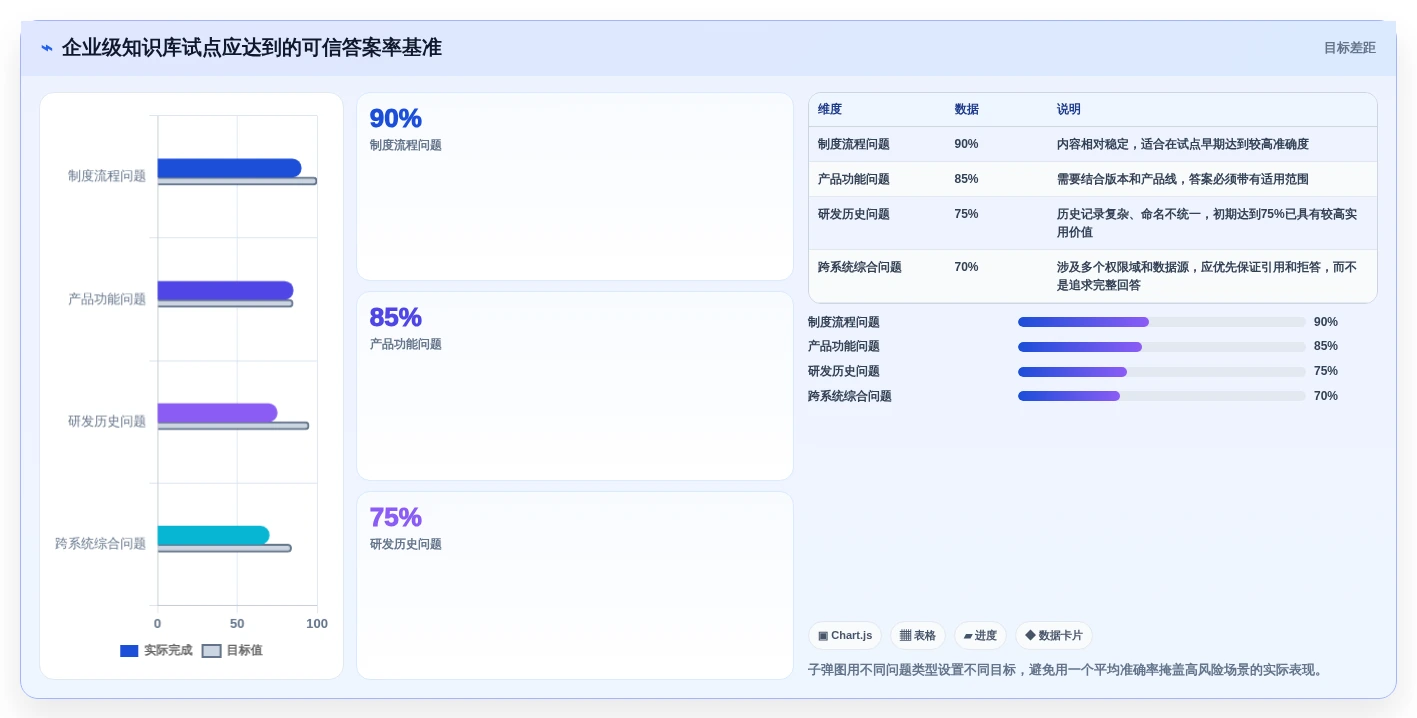Click 制度流程问题 cell in the table
Viewport: 1417px width, 718px height.
click(x=854, y=144)
